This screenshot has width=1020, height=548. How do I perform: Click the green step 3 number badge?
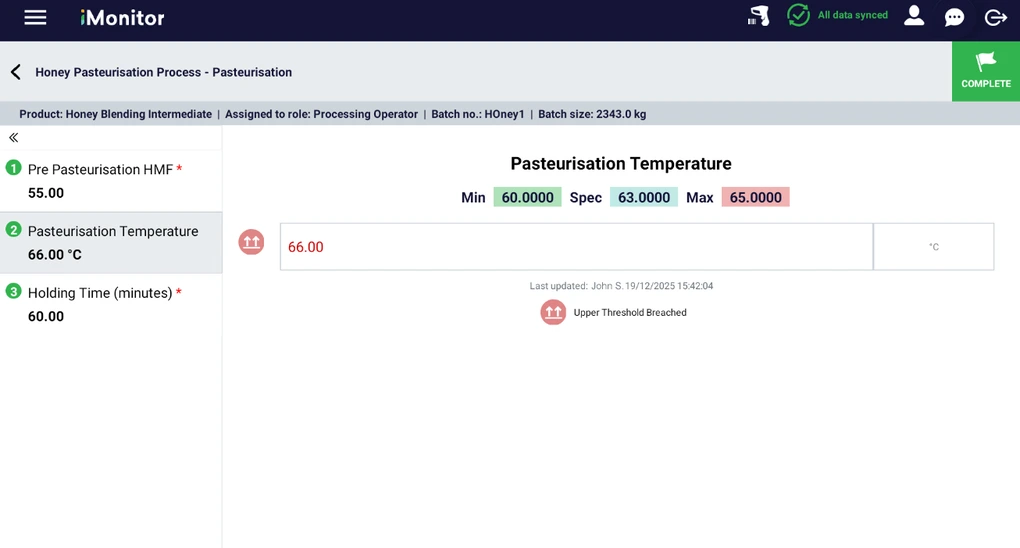[14, 292]
